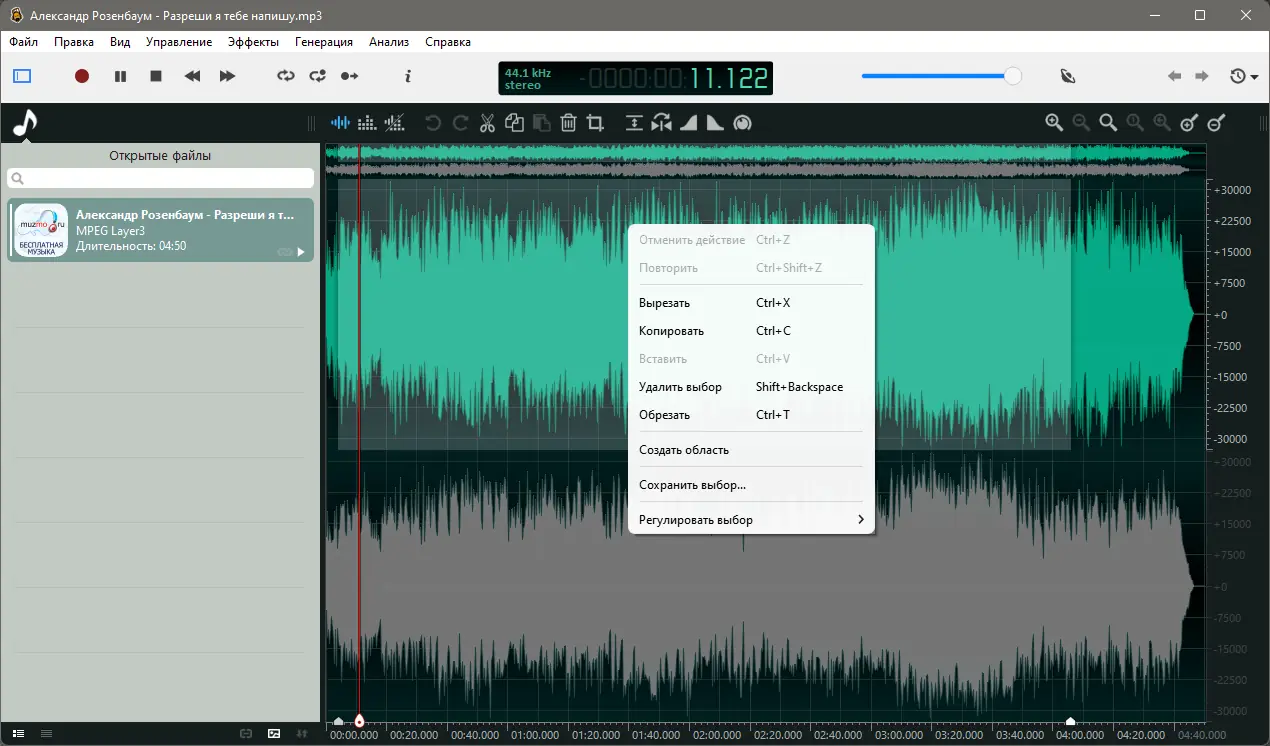Click the red Record button

[82, 76]
